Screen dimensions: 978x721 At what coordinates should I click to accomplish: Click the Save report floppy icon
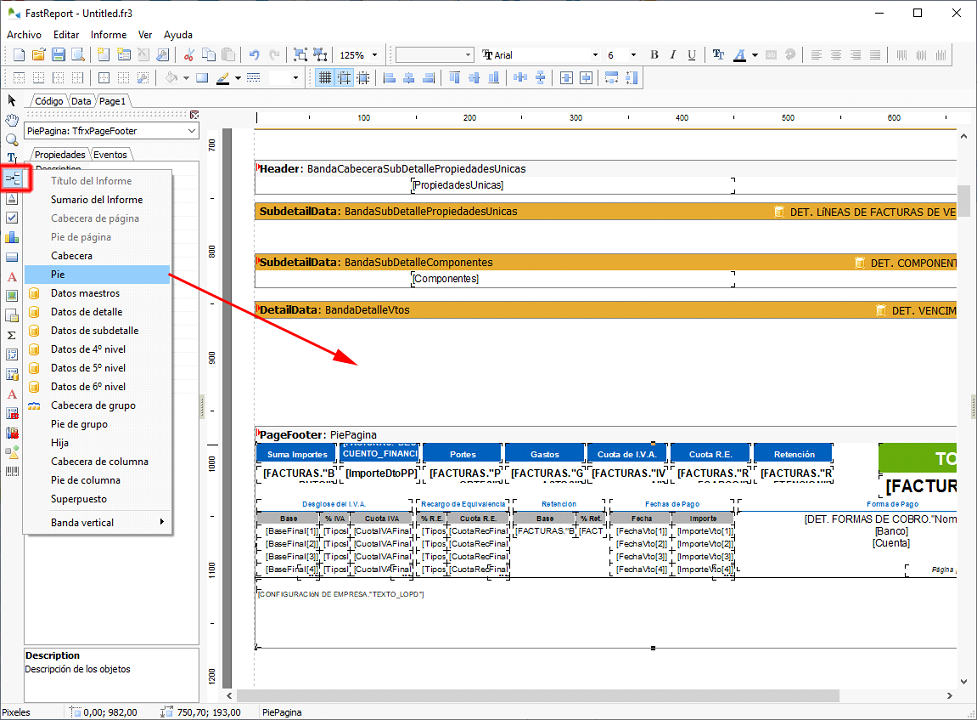60,55
